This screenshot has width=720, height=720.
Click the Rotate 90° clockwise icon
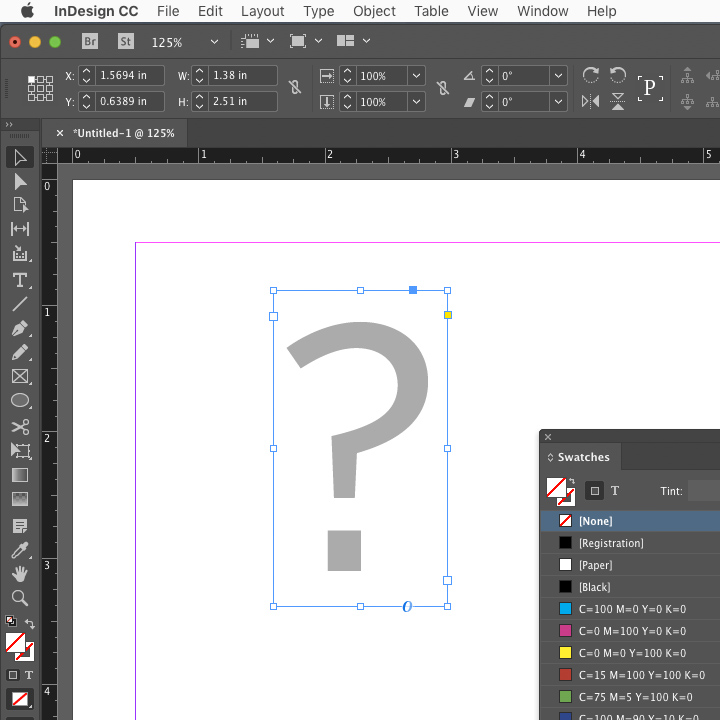[x=590, y=76]
